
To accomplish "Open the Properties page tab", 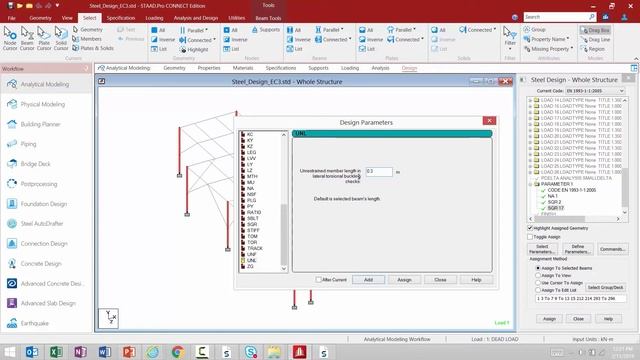I will 209,68.
